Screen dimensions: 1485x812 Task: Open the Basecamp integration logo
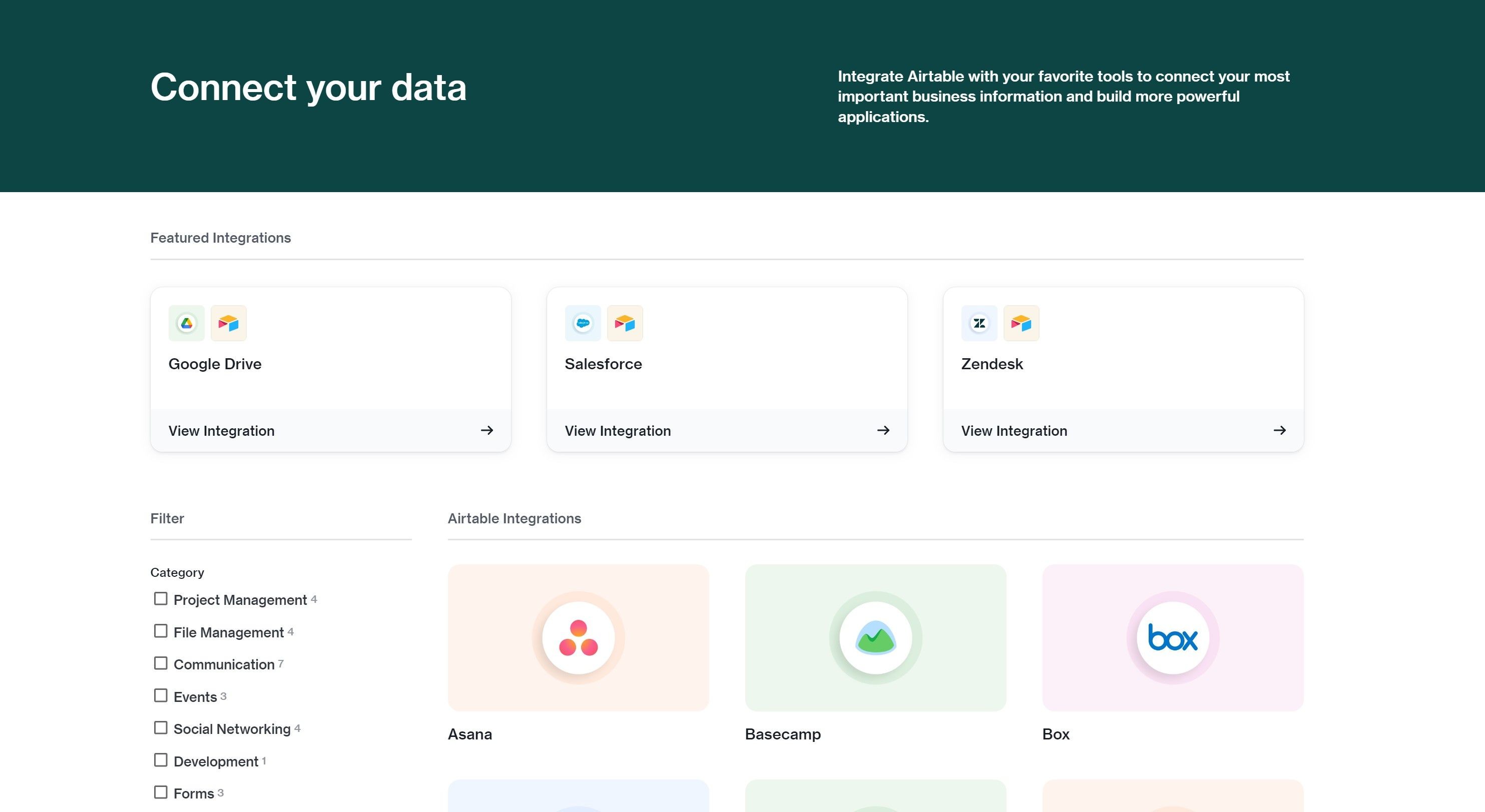point(876,638)
